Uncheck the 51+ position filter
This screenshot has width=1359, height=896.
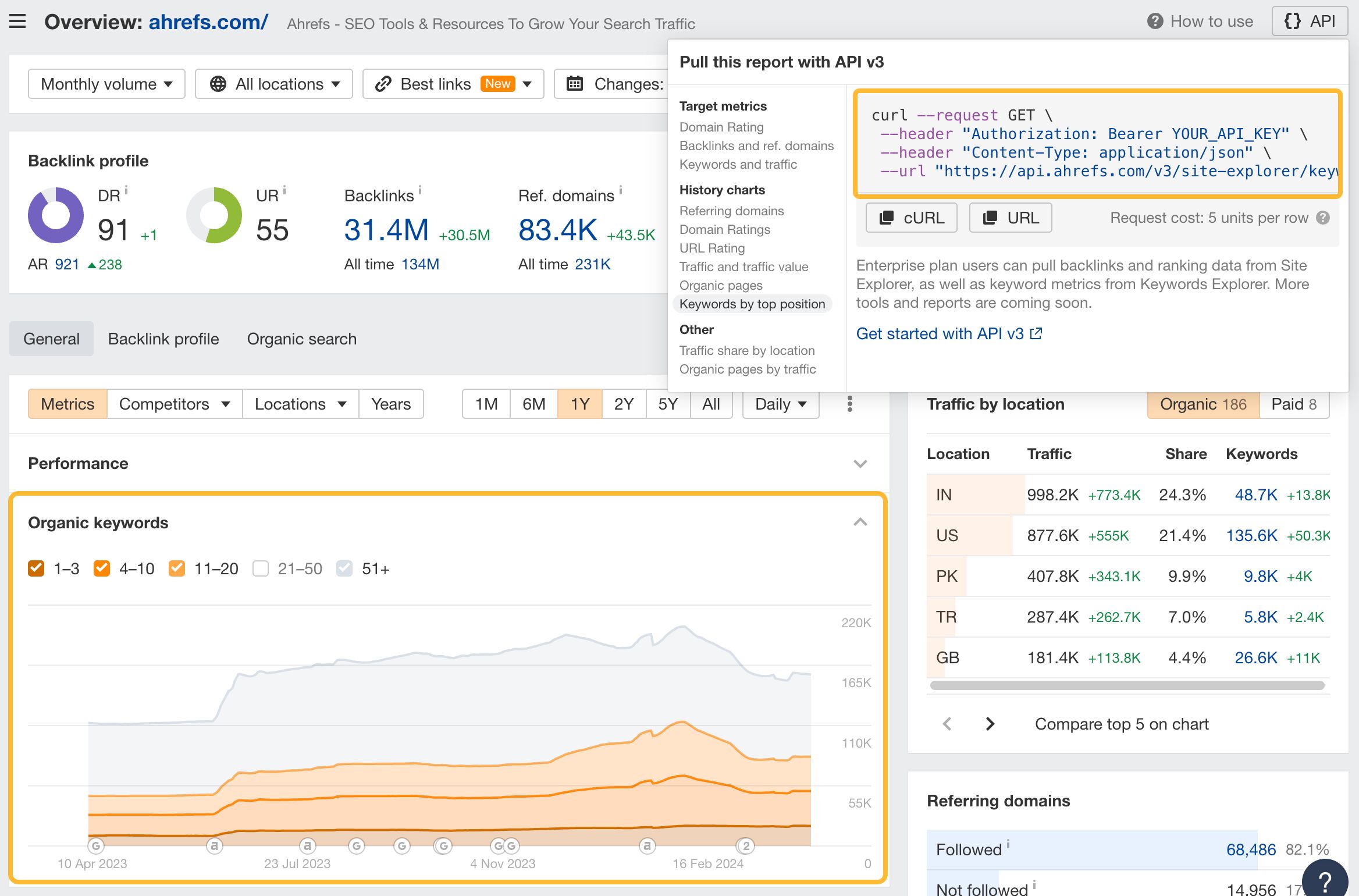pyautogui.click(x=344, y=568)
